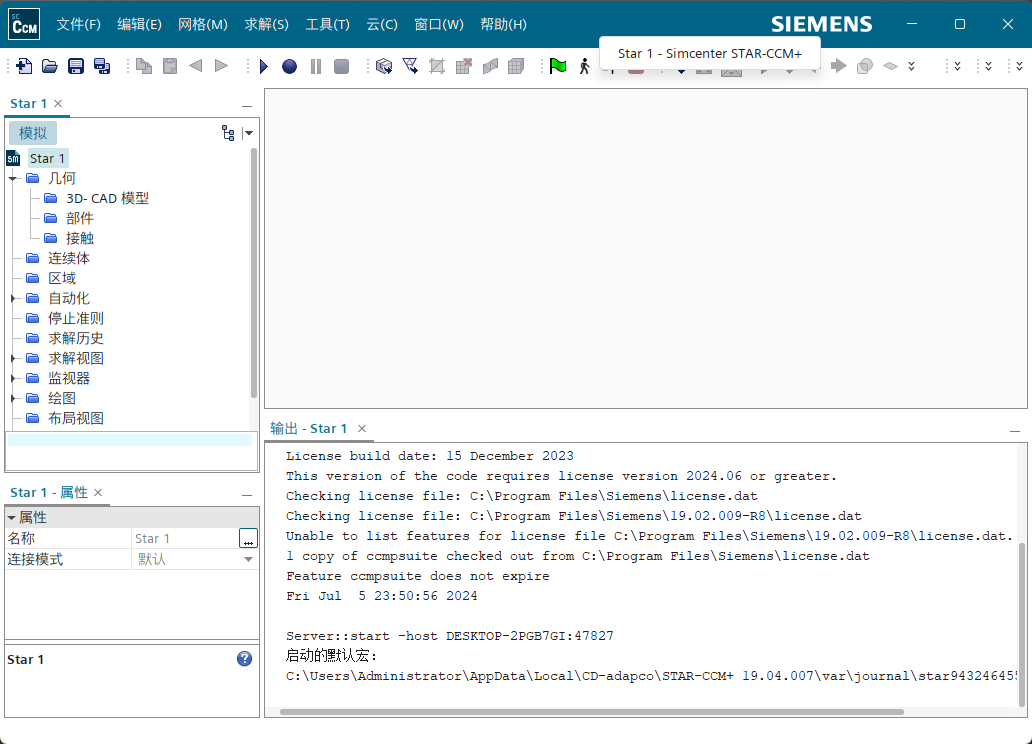Click the 模拟 button in Star 1 panel
This screenshot has width=1032, height=744.
tap(33, 133)
